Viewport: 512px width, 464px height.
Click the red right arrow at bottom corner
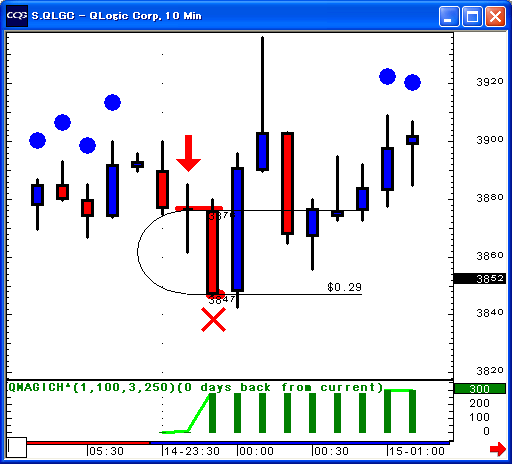pos(498,449)
